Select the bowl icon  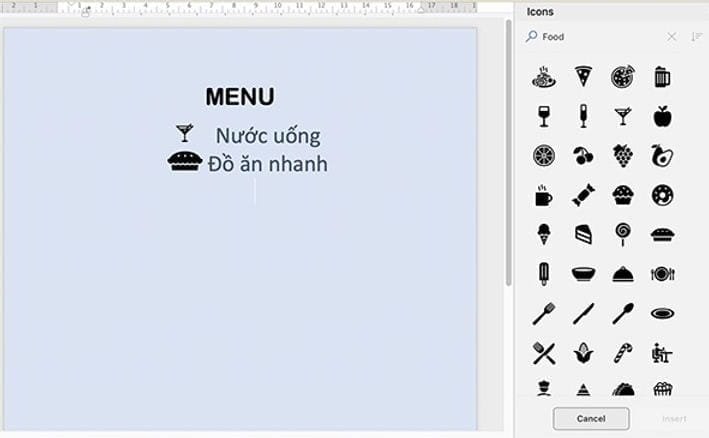(x=583, y=274)
